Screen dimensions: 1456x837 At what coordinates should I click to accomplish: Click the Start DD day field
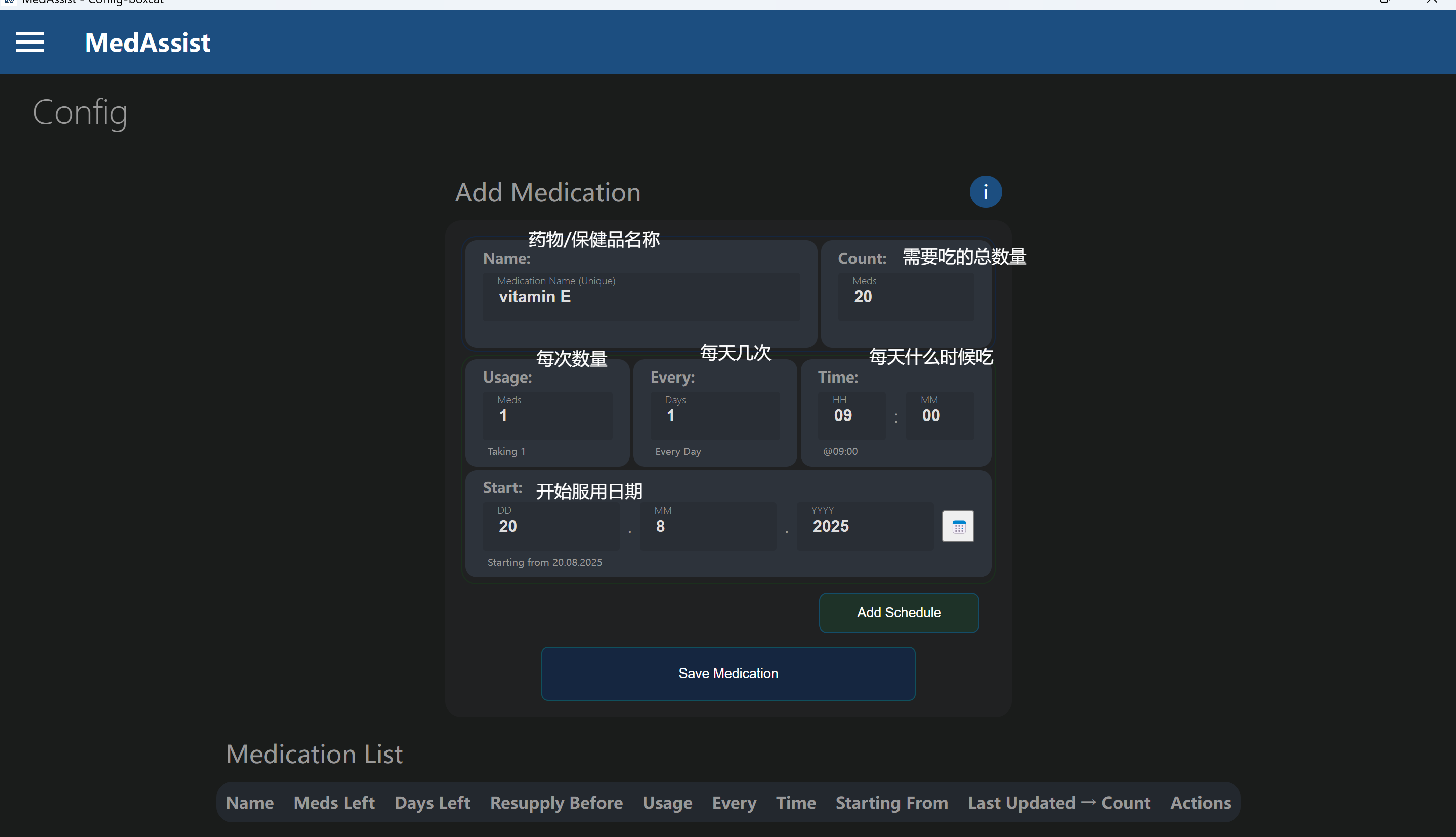click(551, 526)
